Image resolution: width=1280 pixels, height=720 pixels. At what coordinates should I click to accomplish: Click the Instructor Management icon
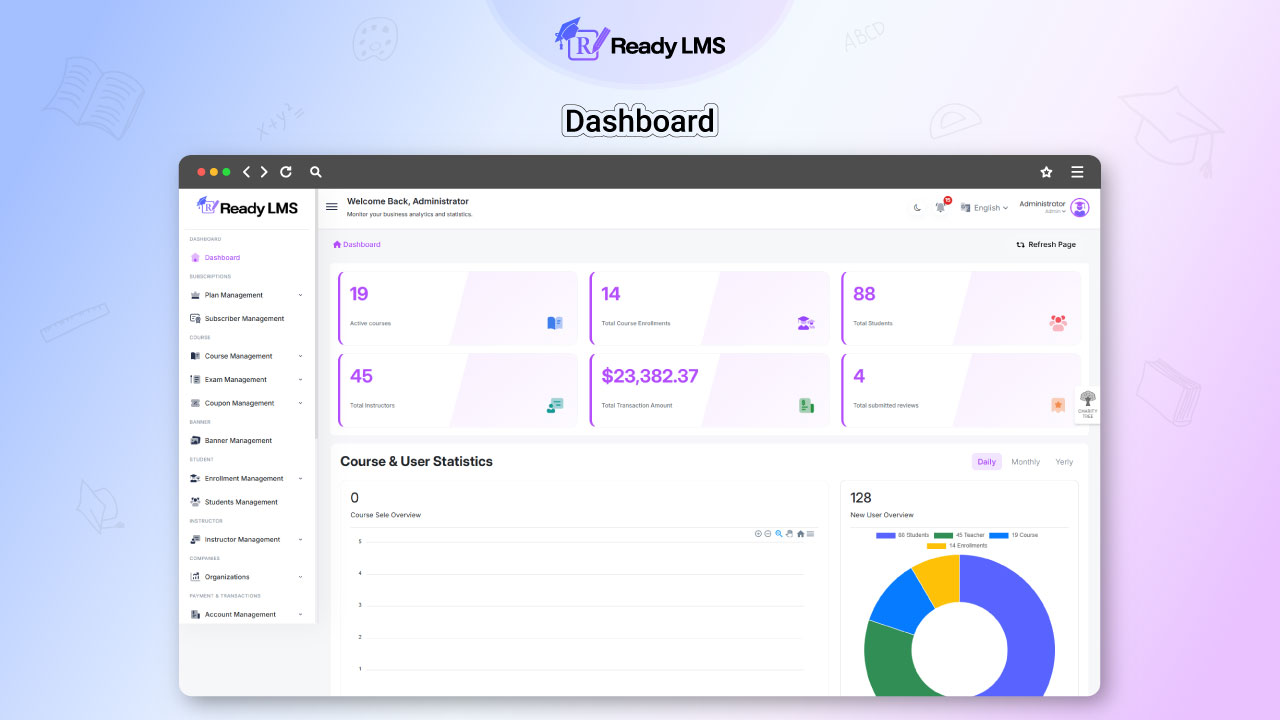point(195,540)
